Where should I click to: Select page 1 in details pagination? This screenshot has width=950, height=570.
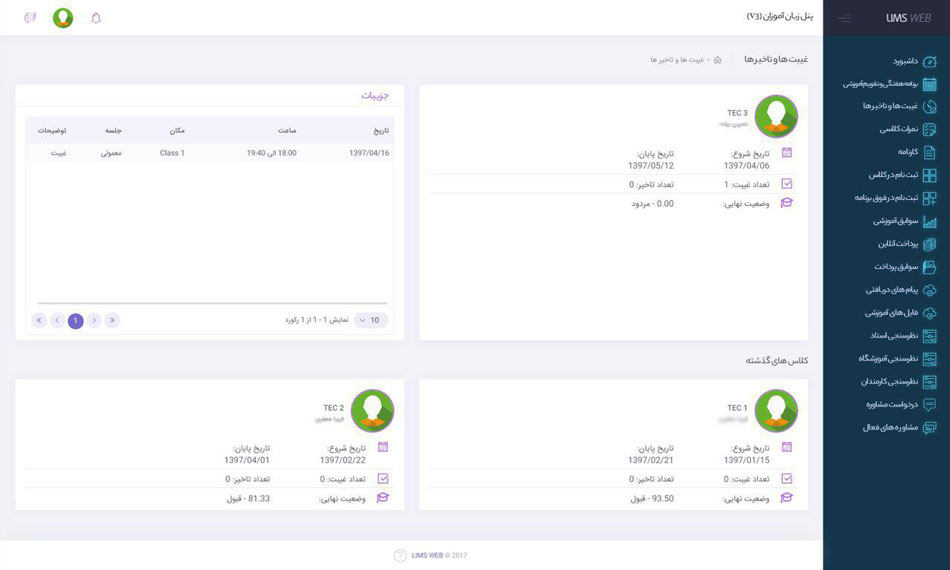tap(76, 320)
